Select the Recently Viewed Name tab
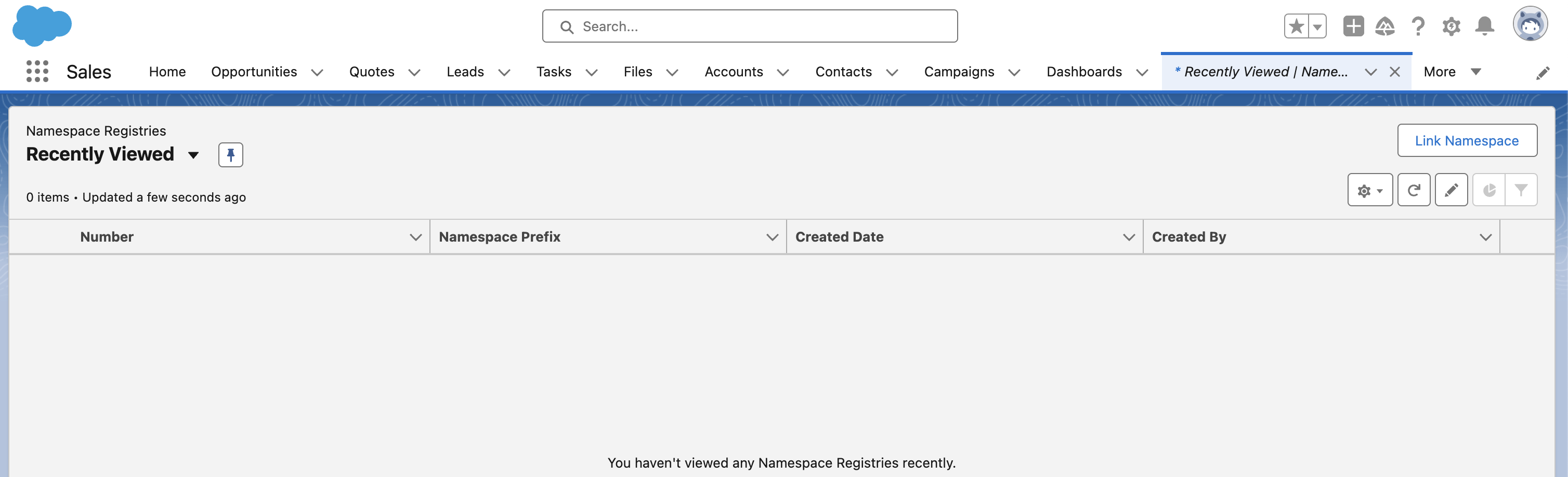The image size is (1568, 477). click(1261, 72)
